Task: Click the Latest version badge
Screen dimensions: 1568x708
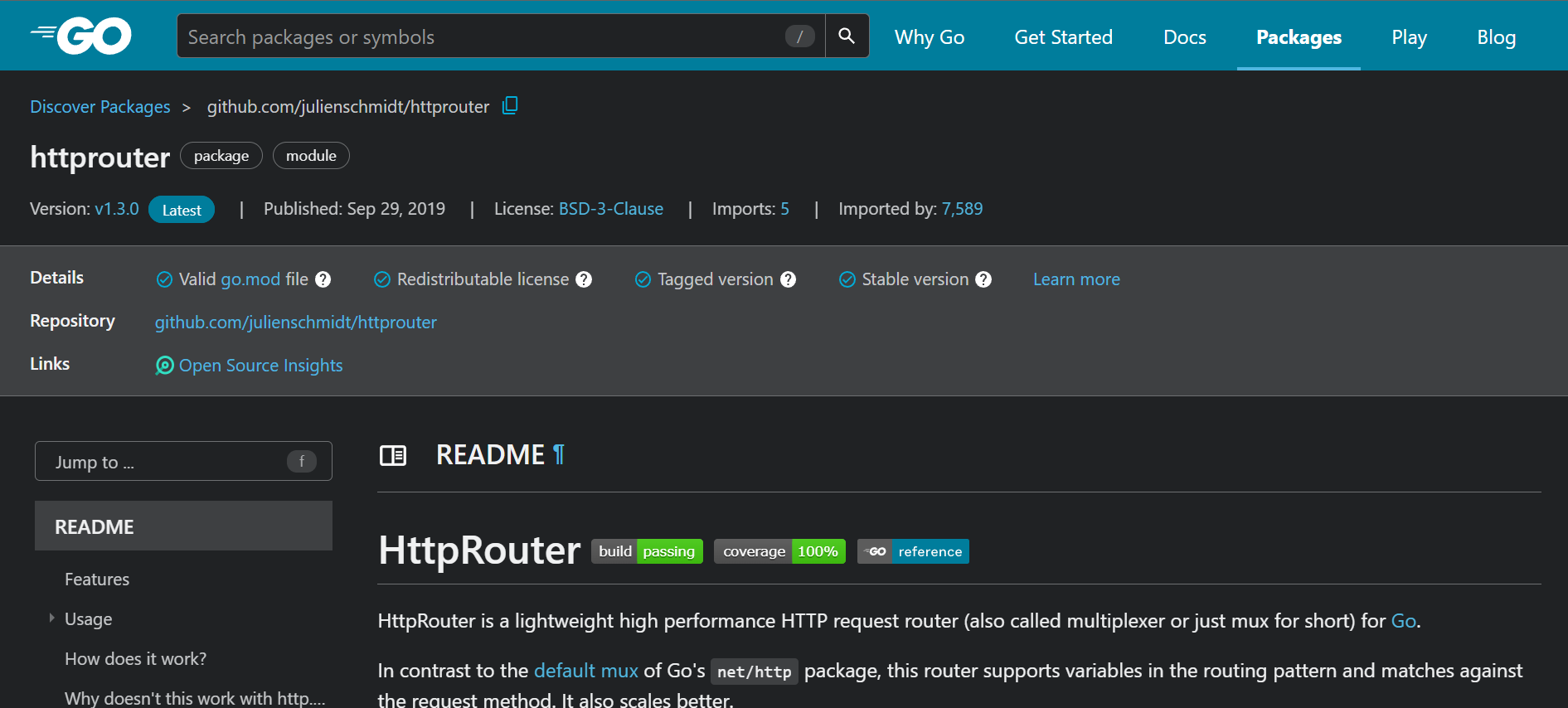Action: point(182,210)
